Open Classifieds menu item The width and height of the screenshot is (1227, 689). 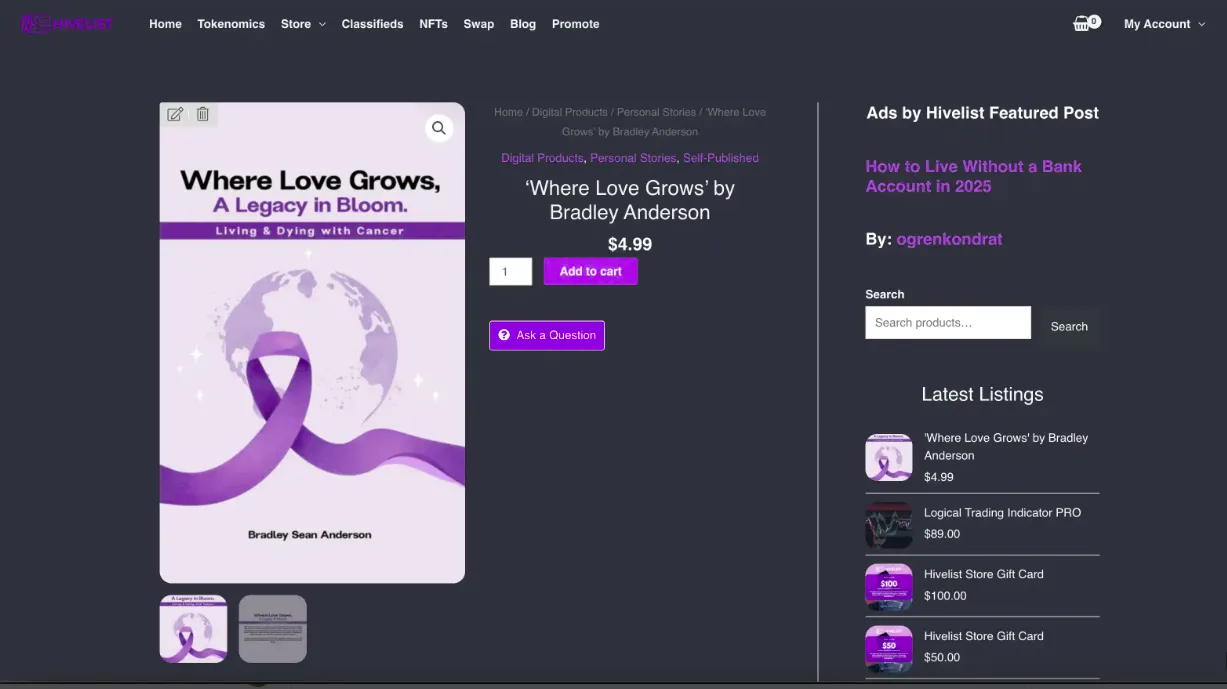click(x=372, y=24)
